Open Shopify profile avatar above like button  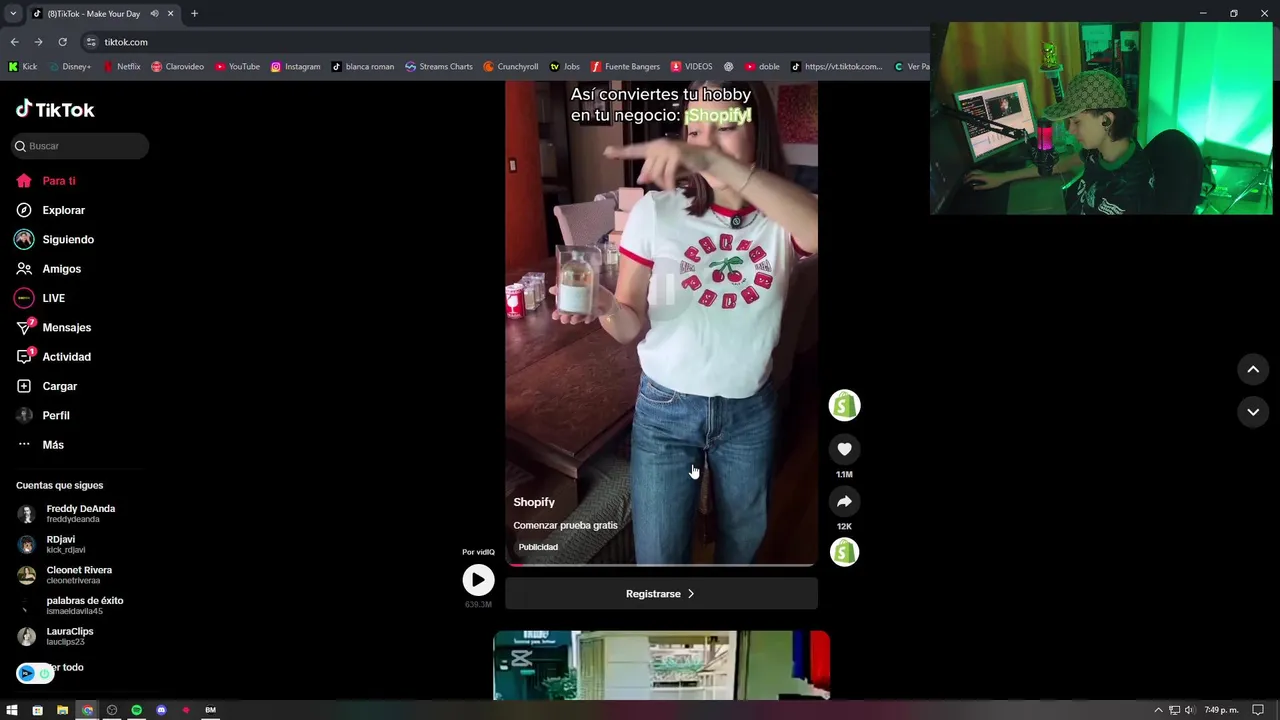pyautogui.click(x=844, y=405)
